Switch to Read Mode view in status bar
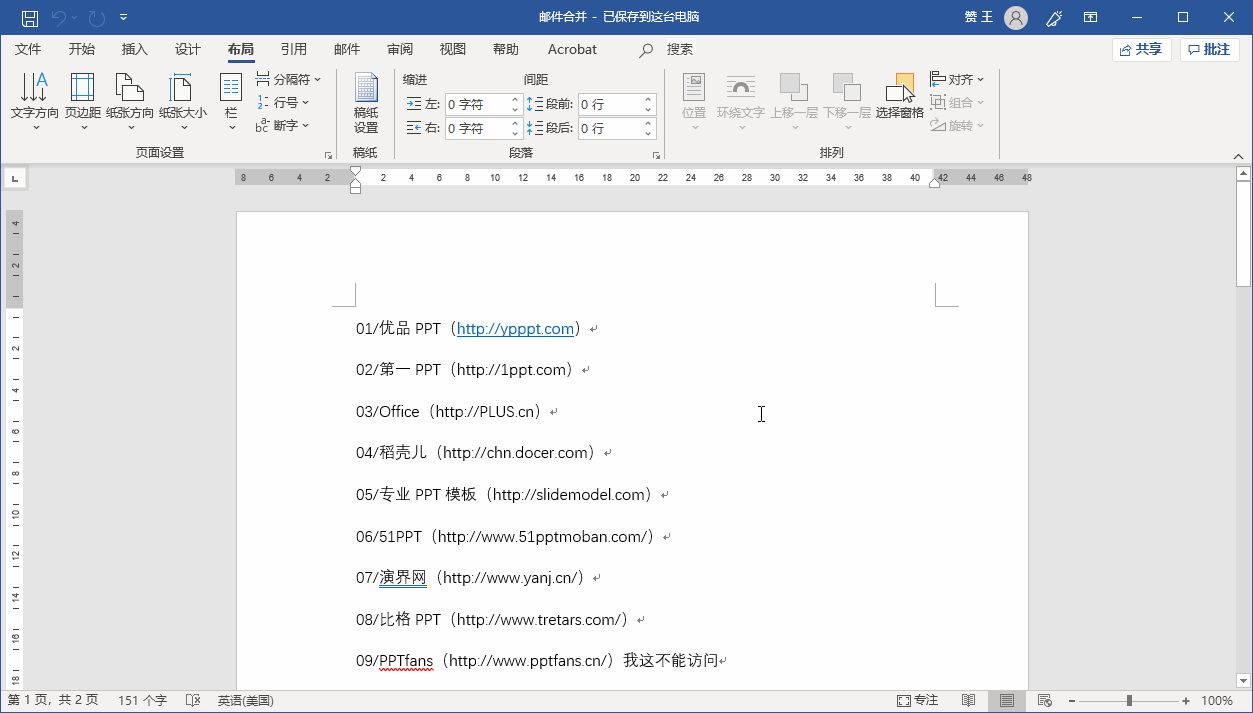 coord(968,700)
